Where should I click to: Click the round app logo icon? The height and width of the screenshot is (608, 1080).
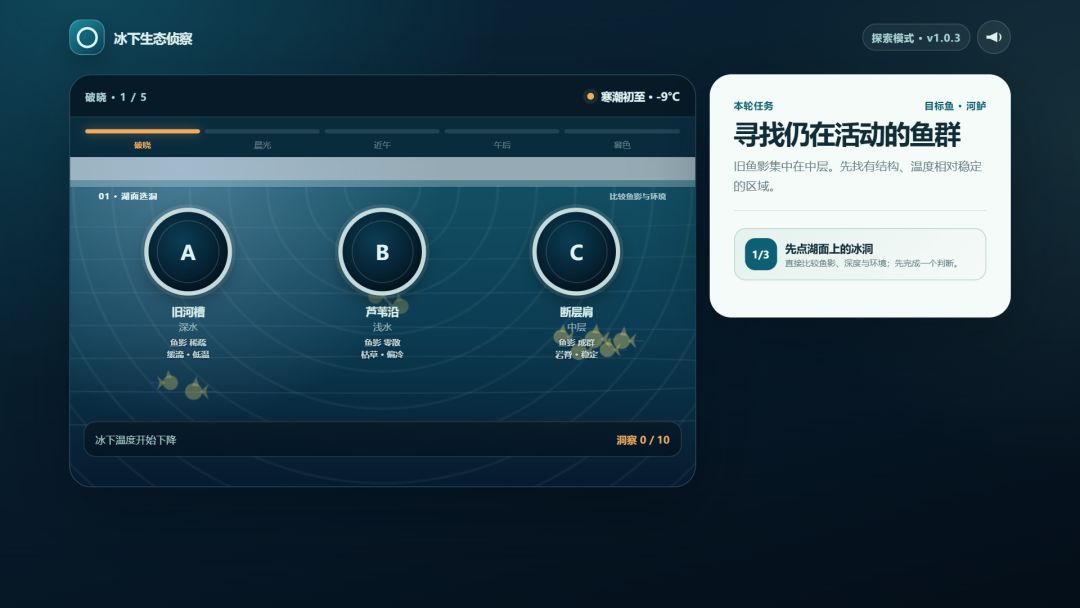tap(87, 37)
